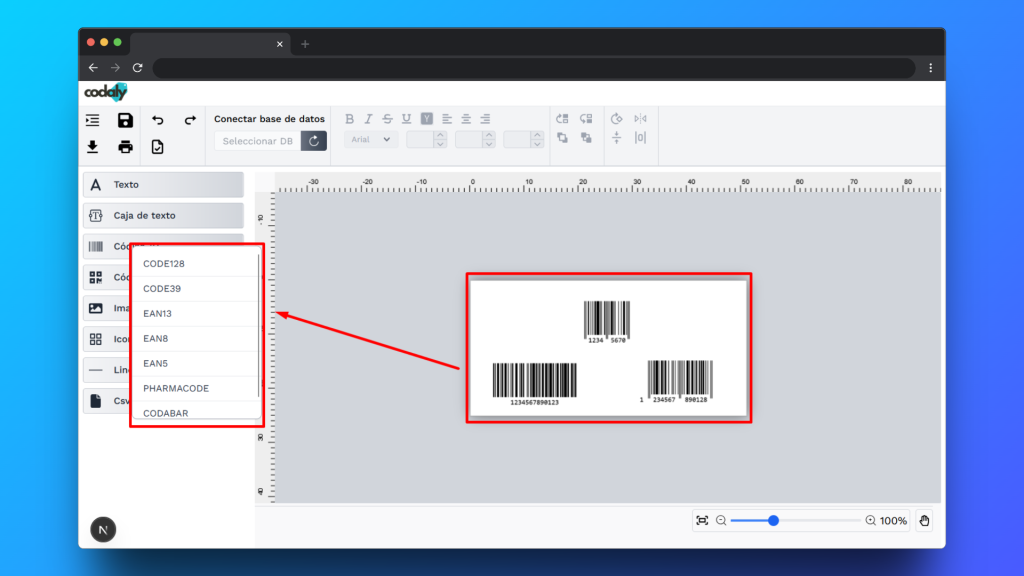The image size is (1024, 576).
Task: Align text to the left
Action: point(447,119)
